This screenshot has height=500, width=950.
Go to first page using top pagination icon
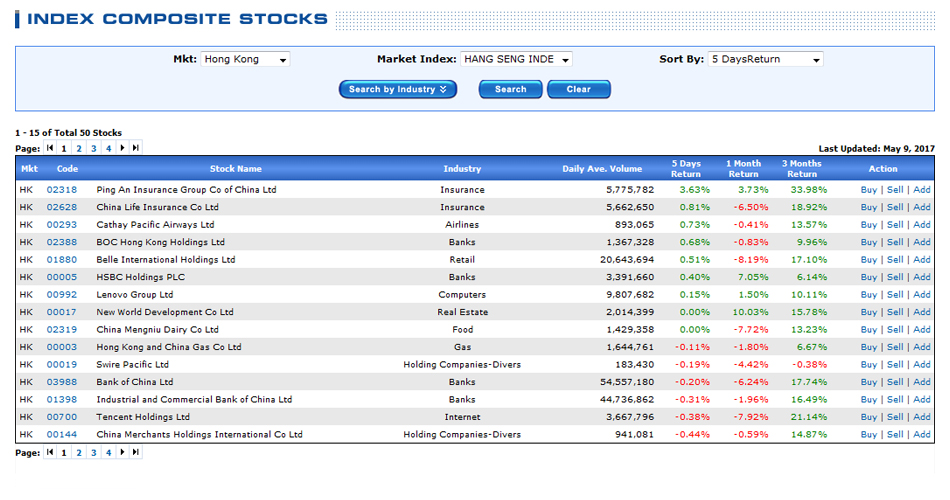click(x=50, y=148)
